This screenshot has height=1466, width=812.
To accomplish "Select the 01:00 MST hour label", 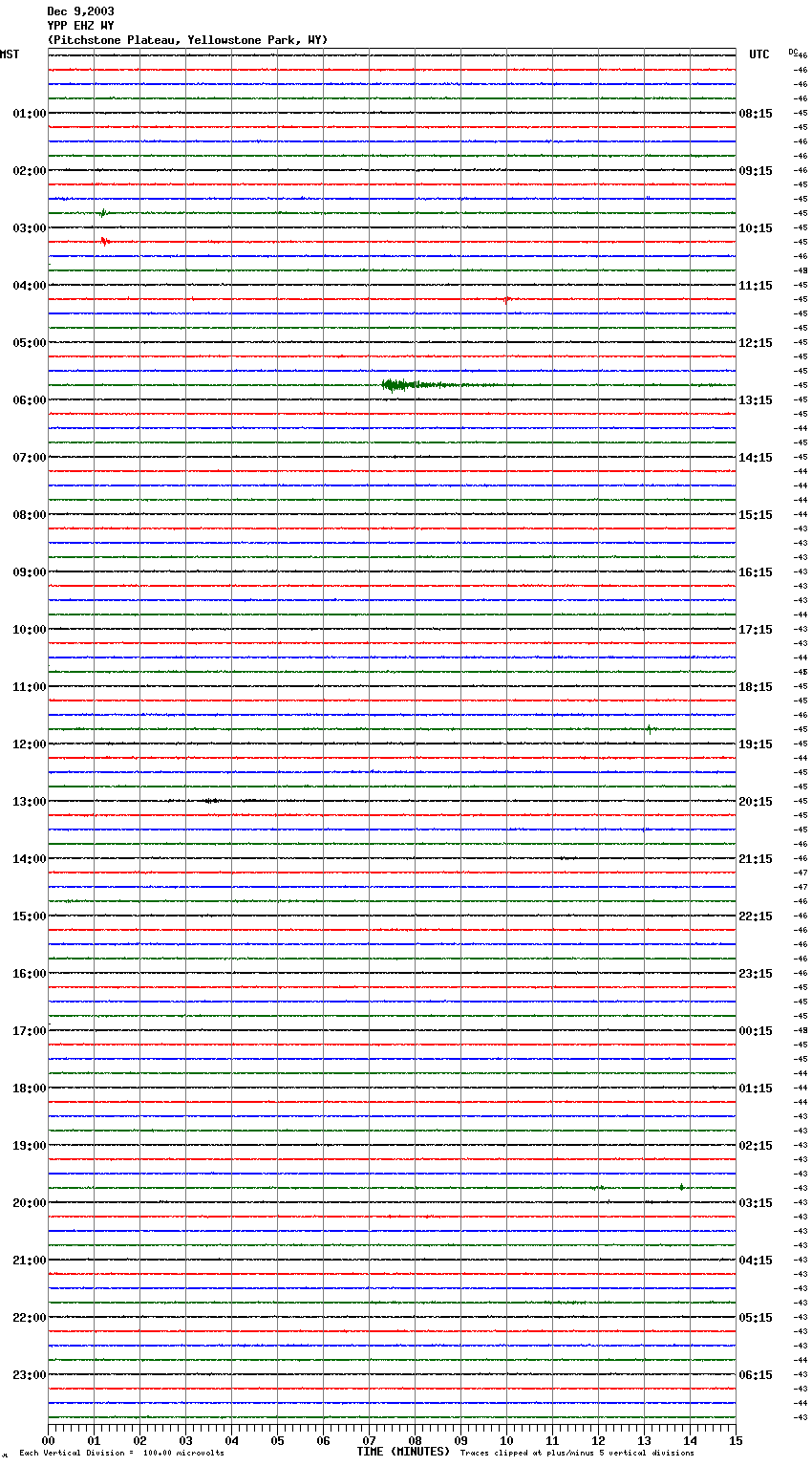I will (x=30, y=114).
